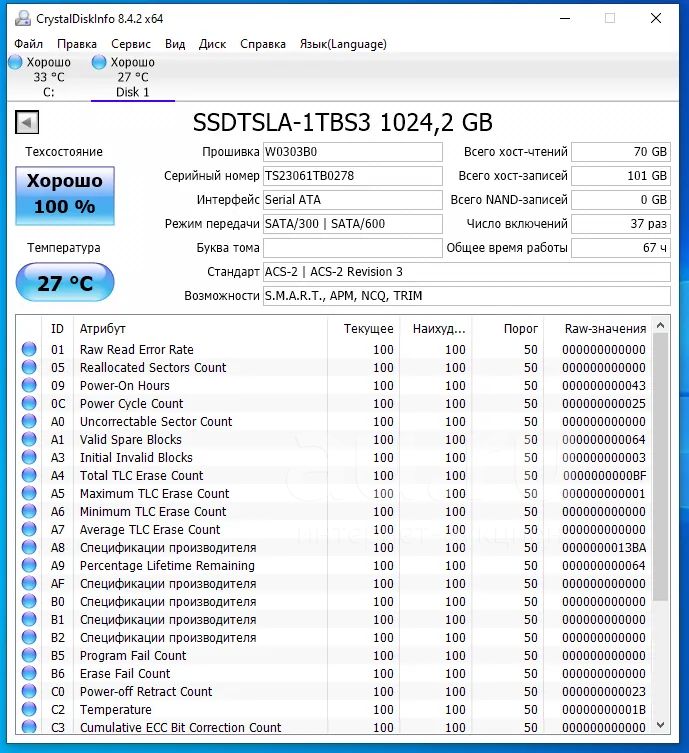689x753 pixels.
Task: Click the Текущее column header
Action: (x=363, y=329)
